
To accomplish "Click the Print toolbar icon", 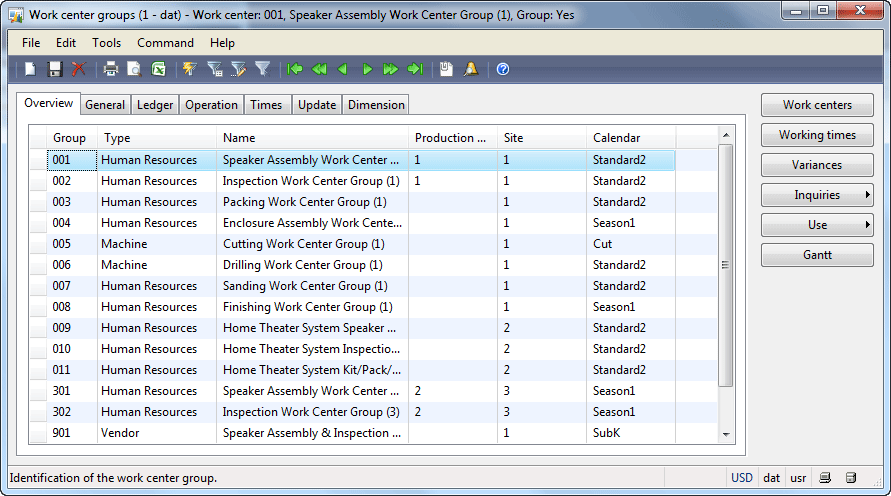I will pos(110,69).
